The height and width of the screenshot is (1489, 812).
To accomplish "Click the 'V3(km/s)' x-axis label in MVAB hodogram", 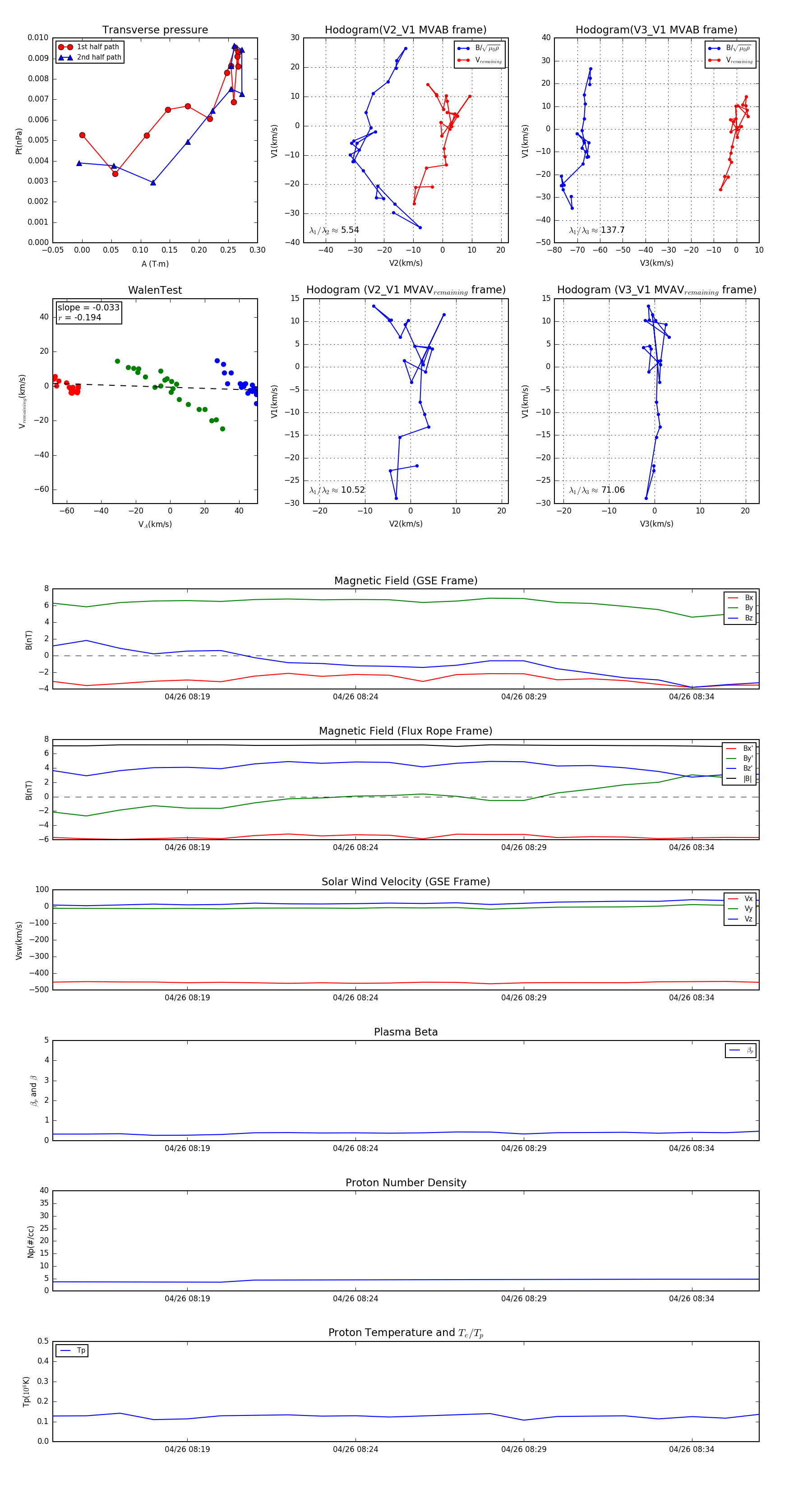I will pos(656,264).
